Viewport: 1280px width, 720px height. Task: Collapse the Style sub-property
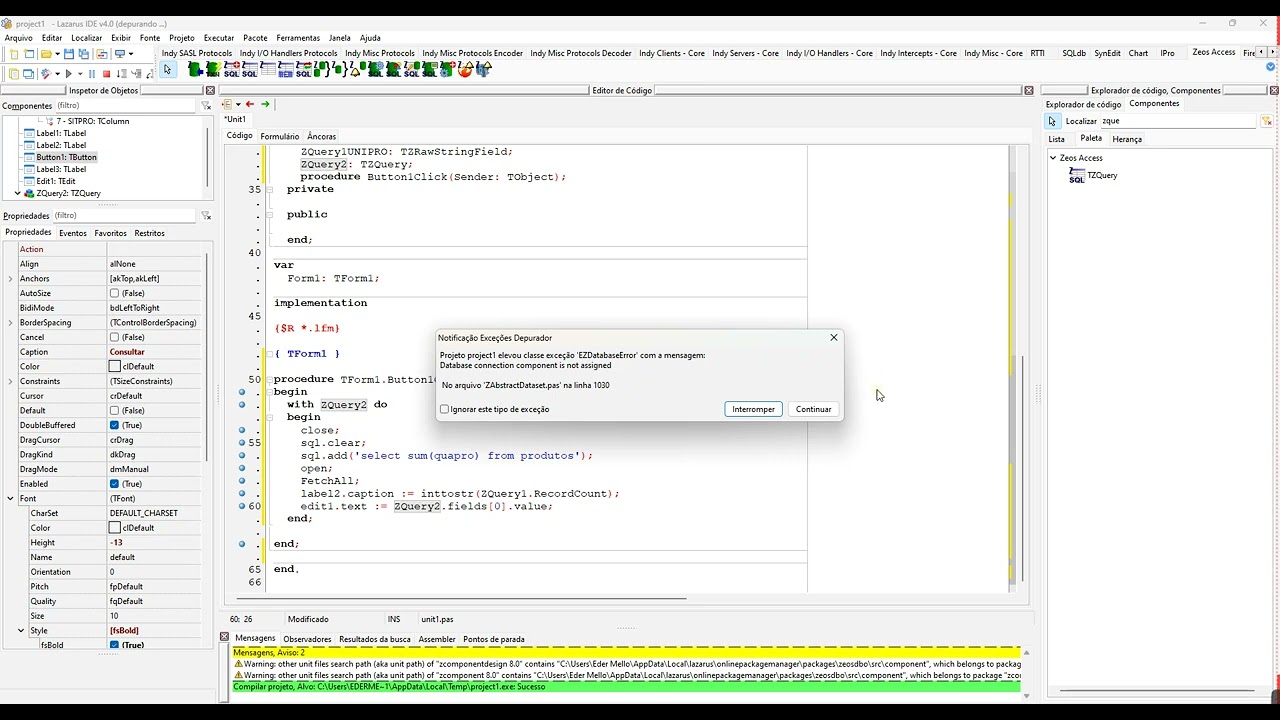click(x=21, y=630)
